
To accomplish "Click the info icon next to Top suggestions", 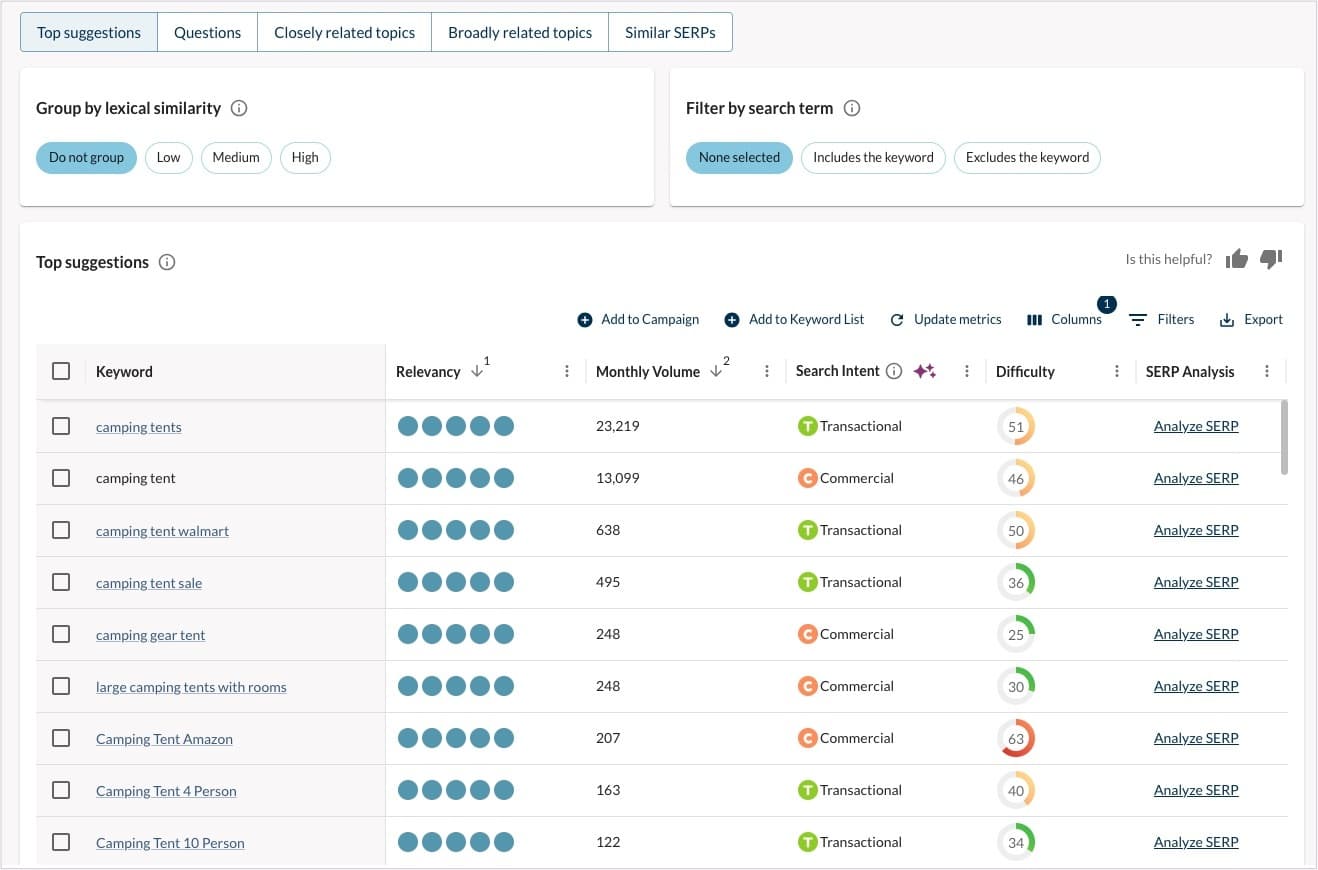I will click(167, 262).
